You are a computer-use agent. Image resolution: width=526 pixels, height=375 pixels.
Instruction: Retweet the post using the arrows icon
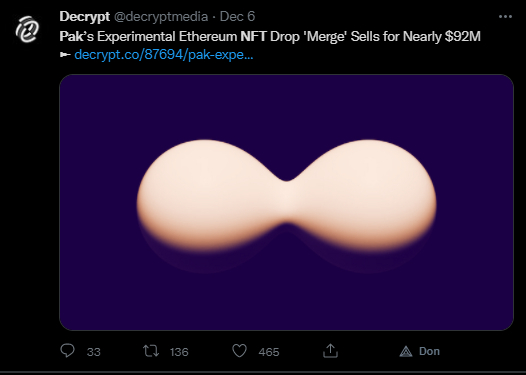tap(151, 351)
